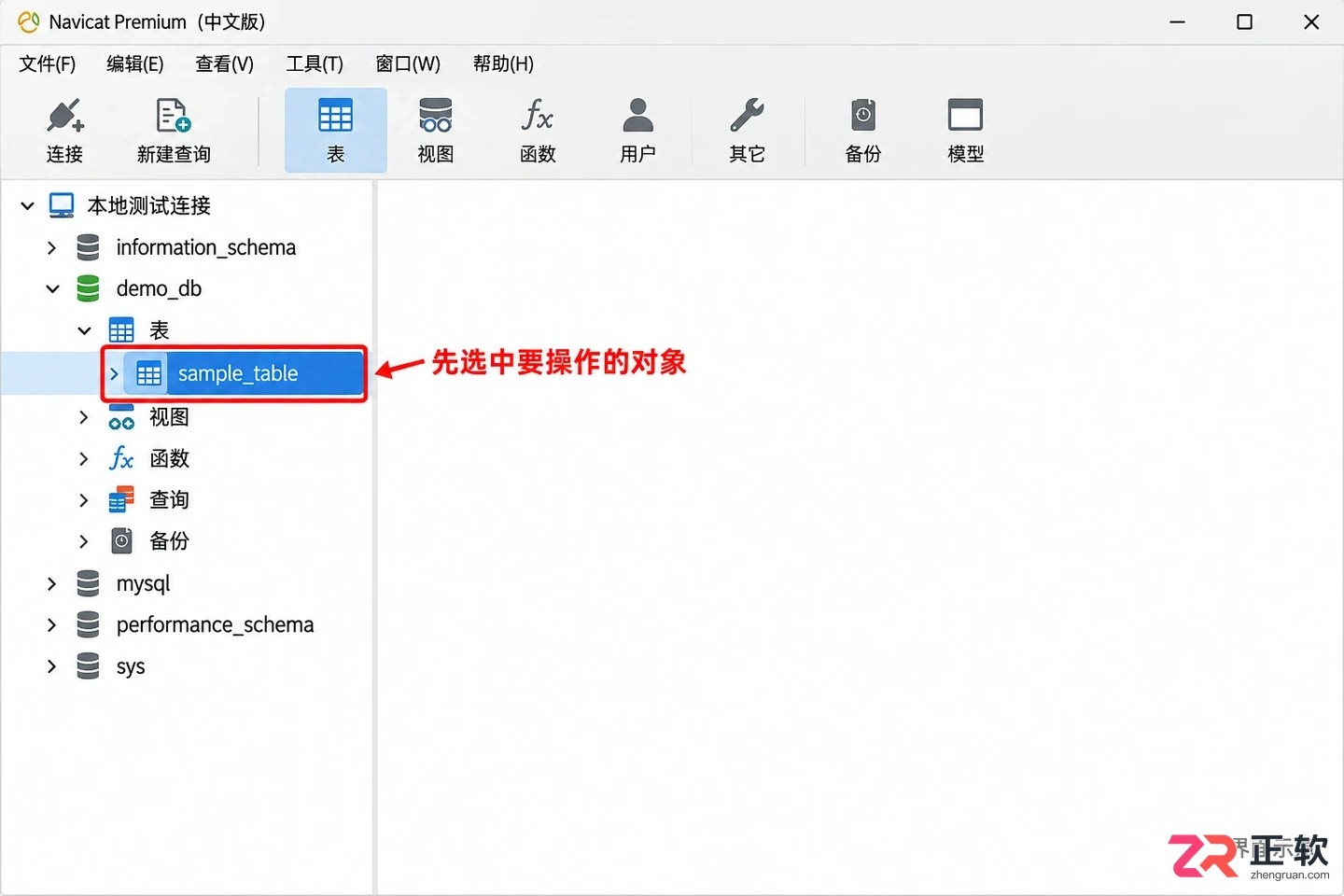Expand the performance_schema database

tap(51, 624)
